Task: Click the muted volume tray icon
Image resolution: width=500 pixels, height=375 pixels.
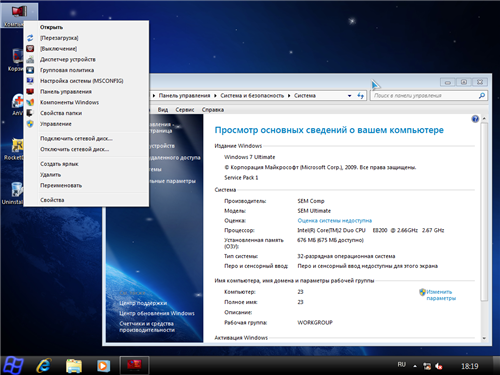Action: tap(439, 366)
